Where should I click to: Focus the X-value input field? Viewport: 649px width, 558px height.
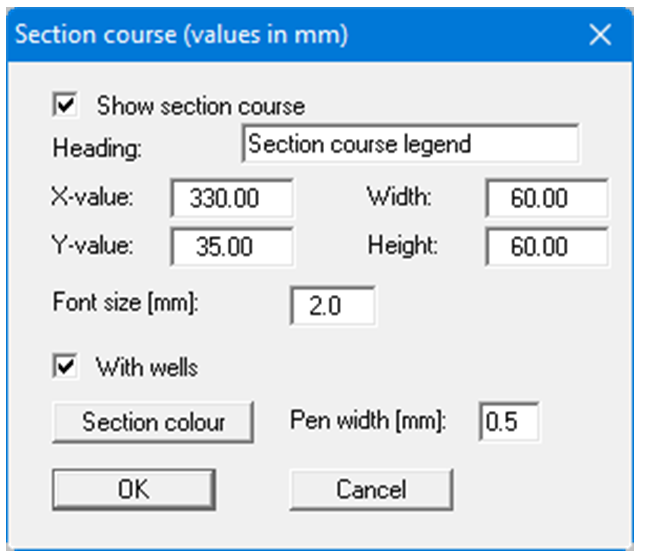[232, 198]
